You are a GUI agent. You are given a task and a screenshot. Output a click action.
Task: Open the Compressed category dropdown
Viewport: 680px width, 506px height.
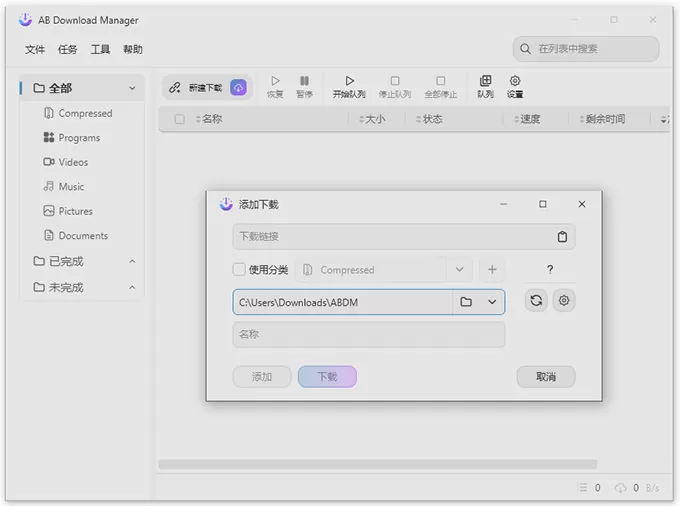click(459, 270)
